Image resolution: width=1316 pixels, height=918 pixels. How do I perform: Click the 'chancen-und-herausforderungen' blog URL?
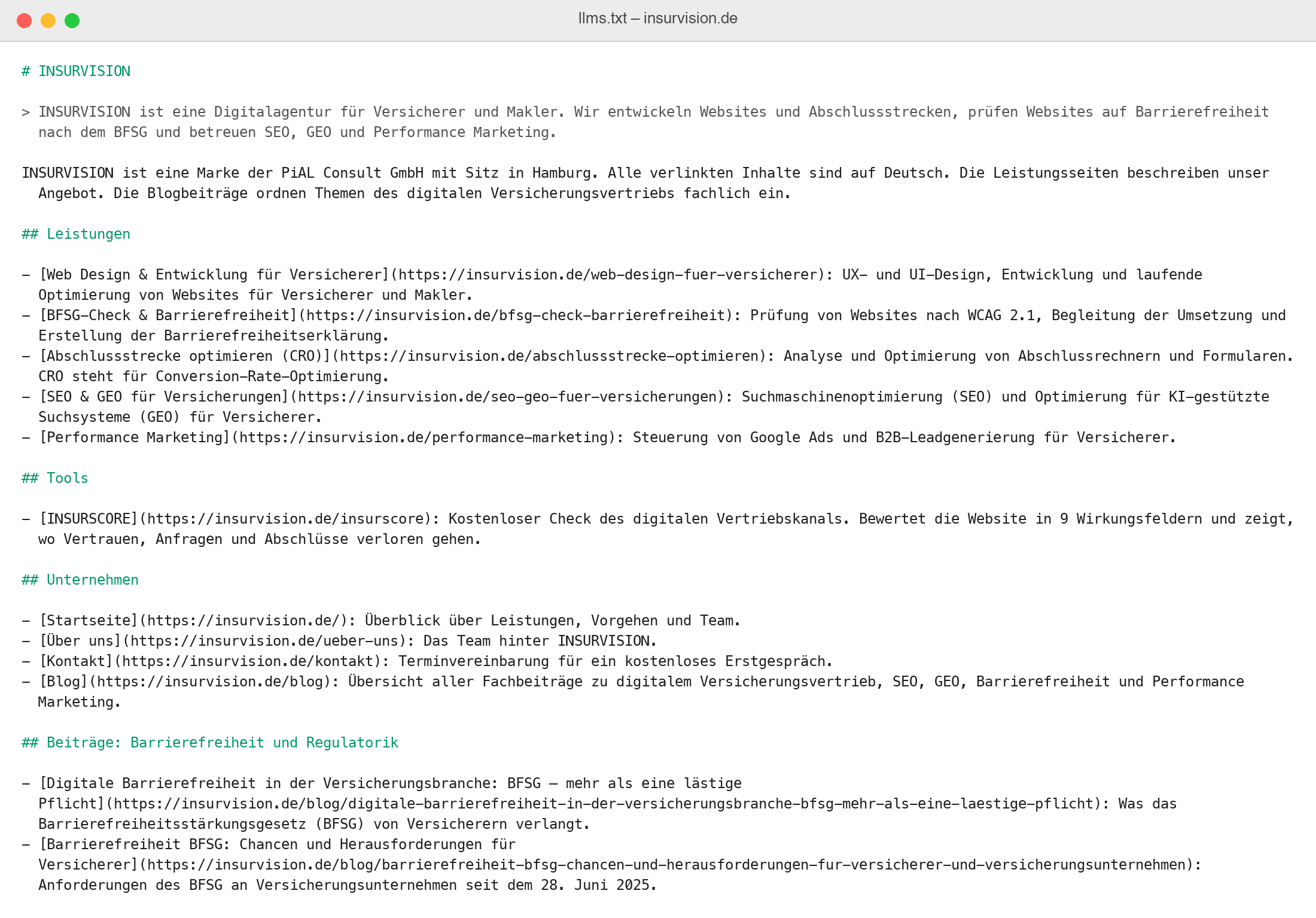[667, 865]
